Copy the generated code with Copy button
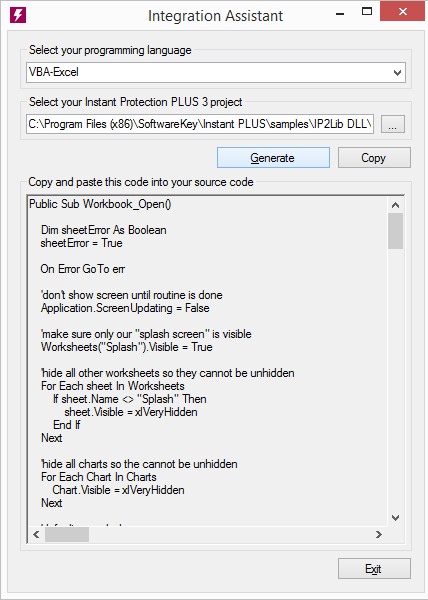Image resolution: width=428 pixels, height=600 pixels. pyautogui.click(x=374, y=158)
